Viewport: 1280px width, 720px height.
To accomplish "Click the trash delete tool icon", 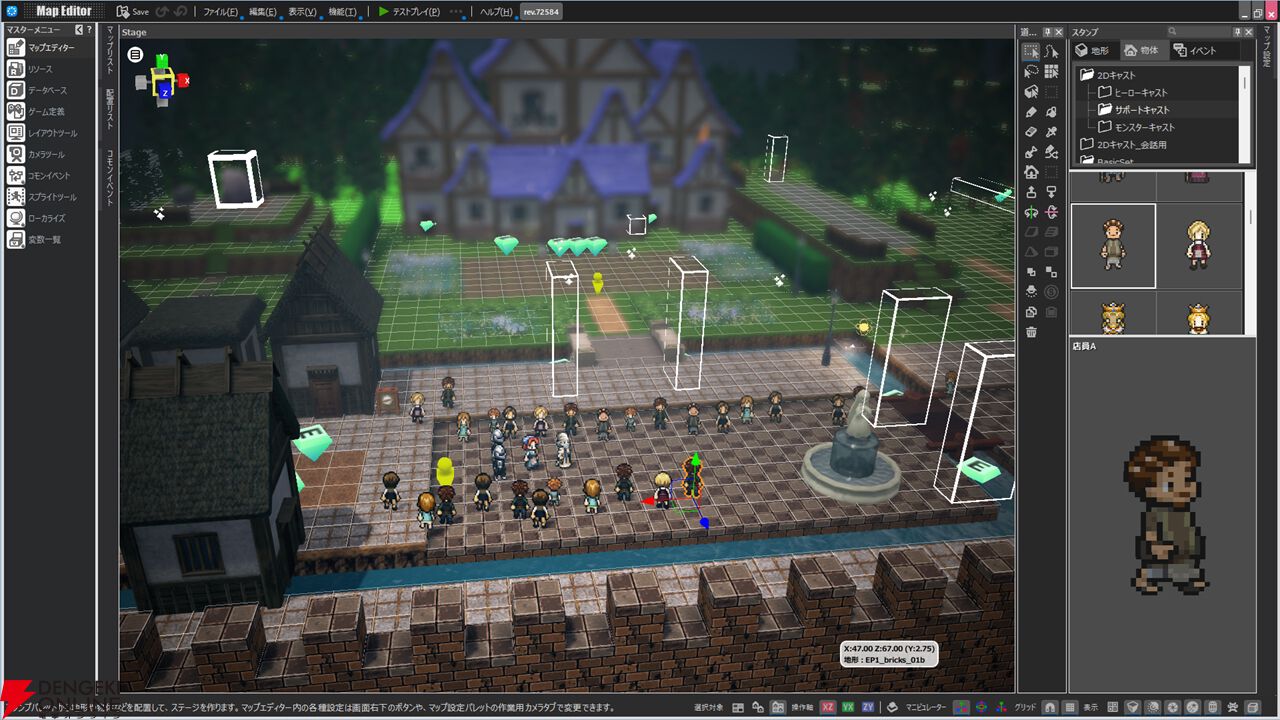I will coord(1031,332).
